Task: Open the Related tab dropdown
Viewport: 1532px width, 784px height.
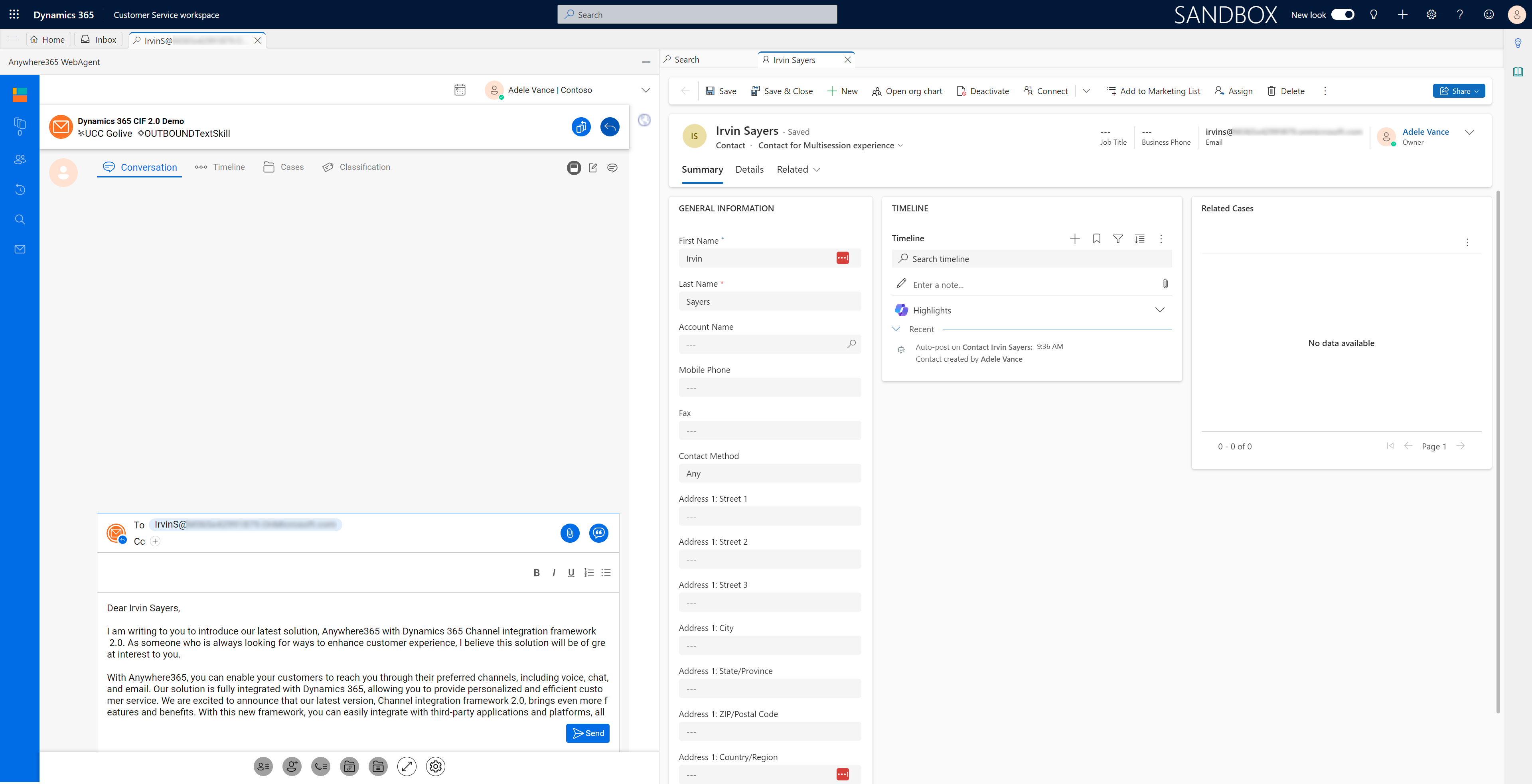Action: click(798, 169)
